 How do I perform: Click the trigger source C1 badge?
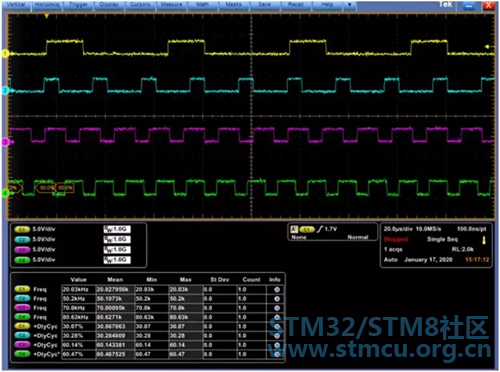307,229
